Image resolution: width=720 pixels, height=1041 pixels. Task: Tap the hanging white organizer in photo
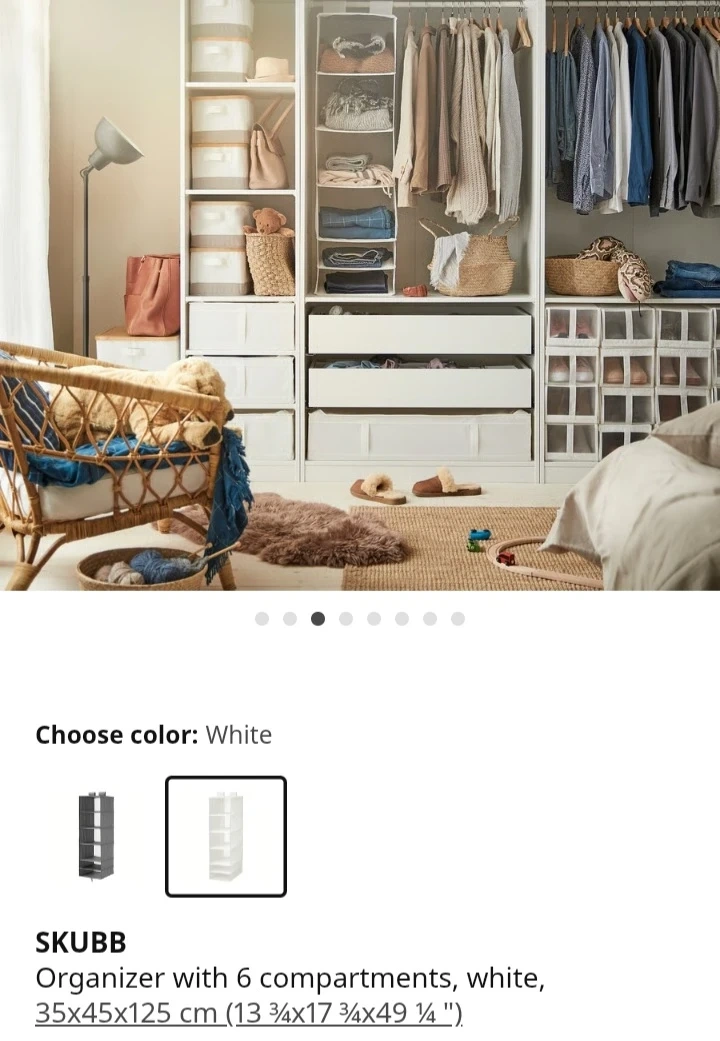pos(356,153)
